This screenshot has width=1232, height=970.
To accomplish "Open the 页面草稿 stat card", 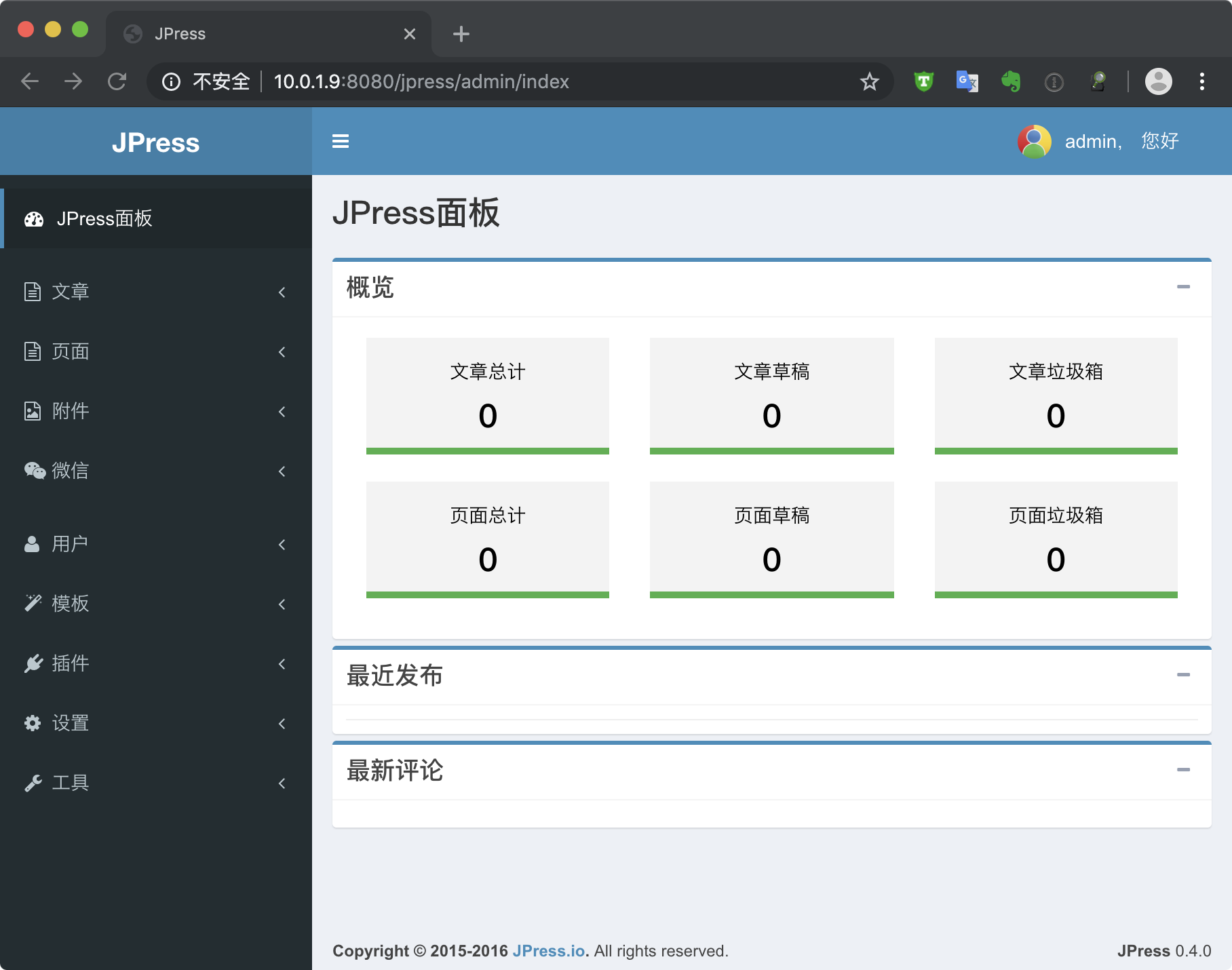I will pyautogui.click(x=772, y=540).
